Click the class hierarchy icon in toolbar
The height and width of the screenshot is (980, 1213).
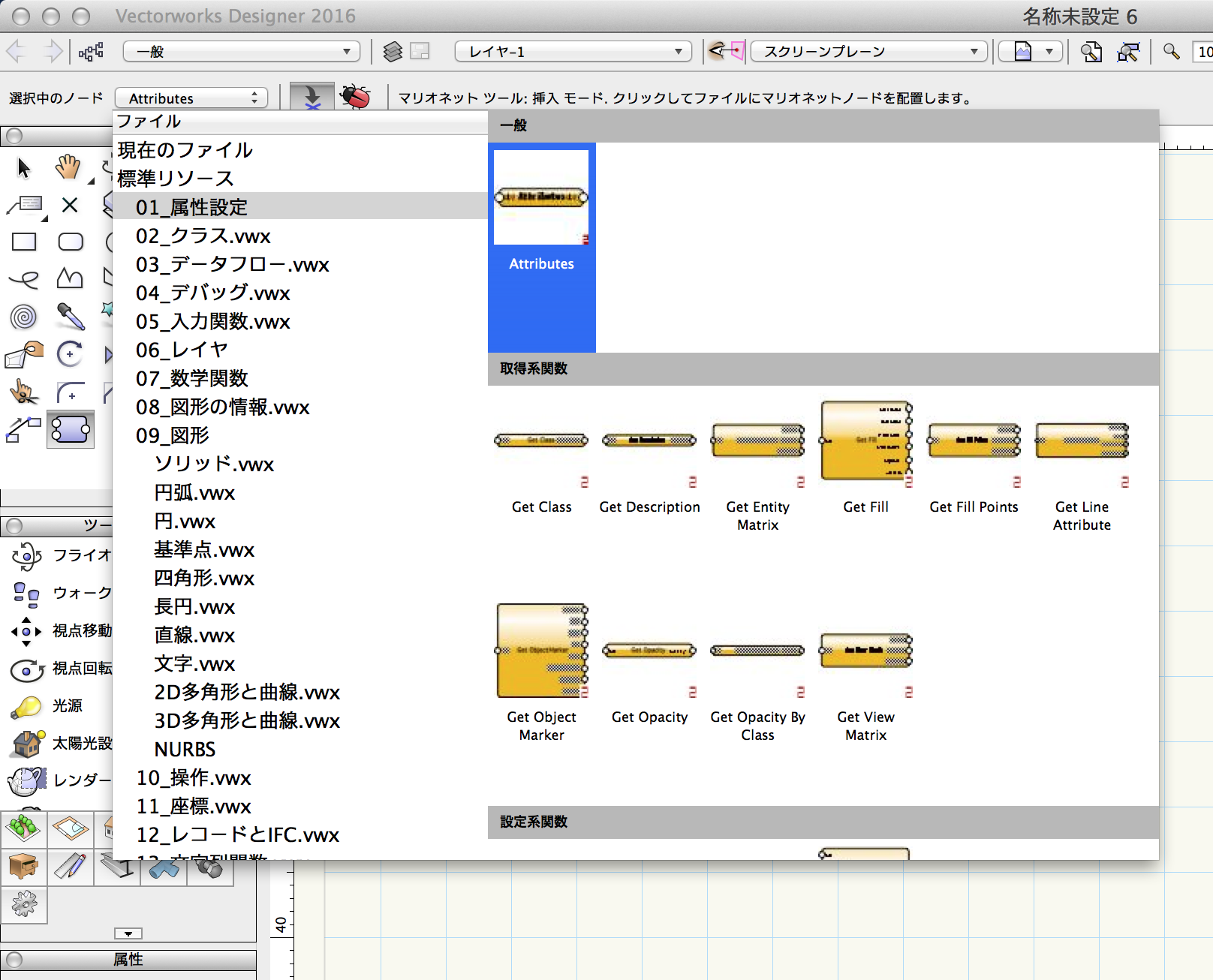click(91, 51)
